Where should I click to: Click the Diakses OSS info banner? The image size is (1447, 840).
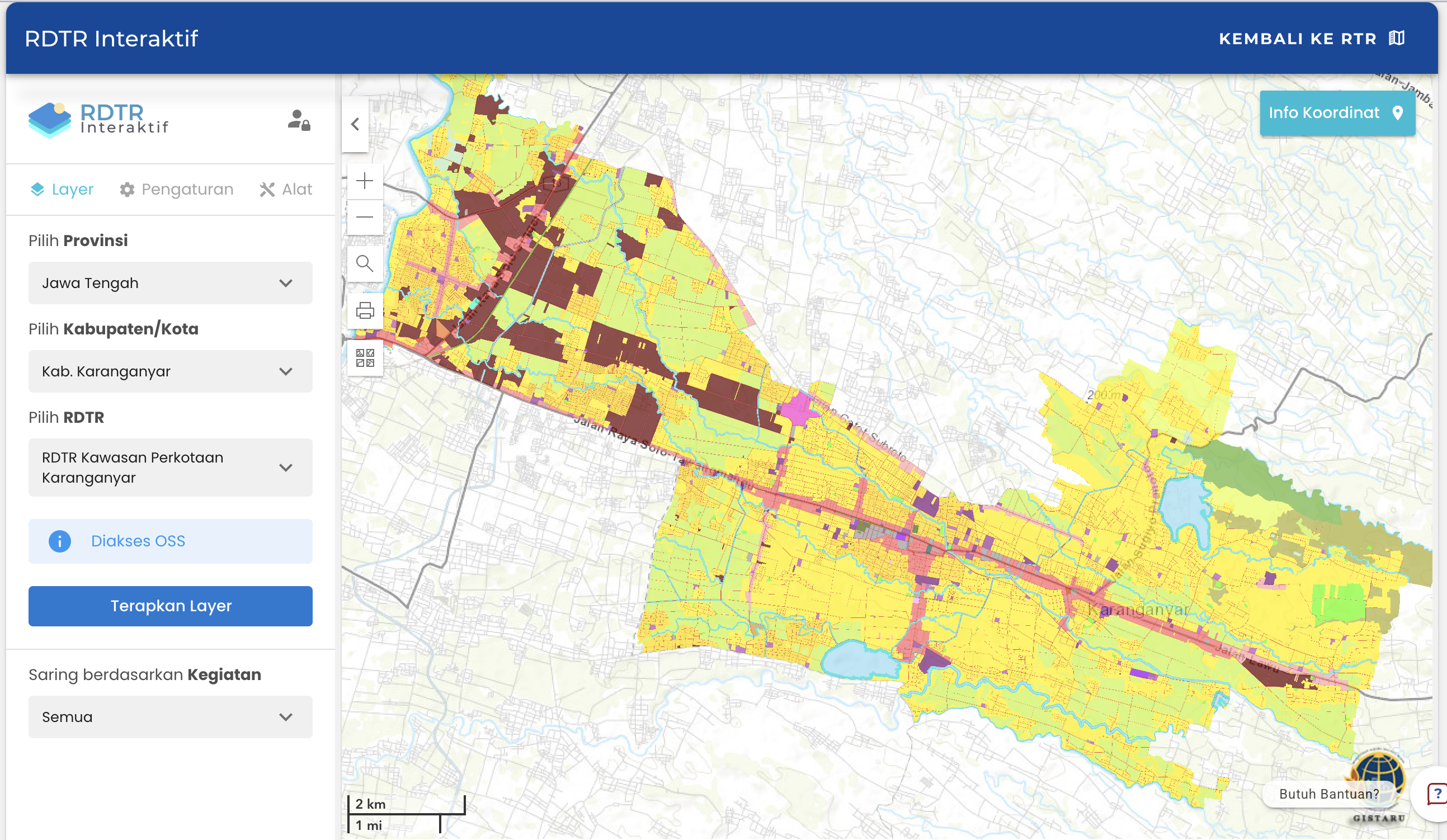tap(170, 541)
